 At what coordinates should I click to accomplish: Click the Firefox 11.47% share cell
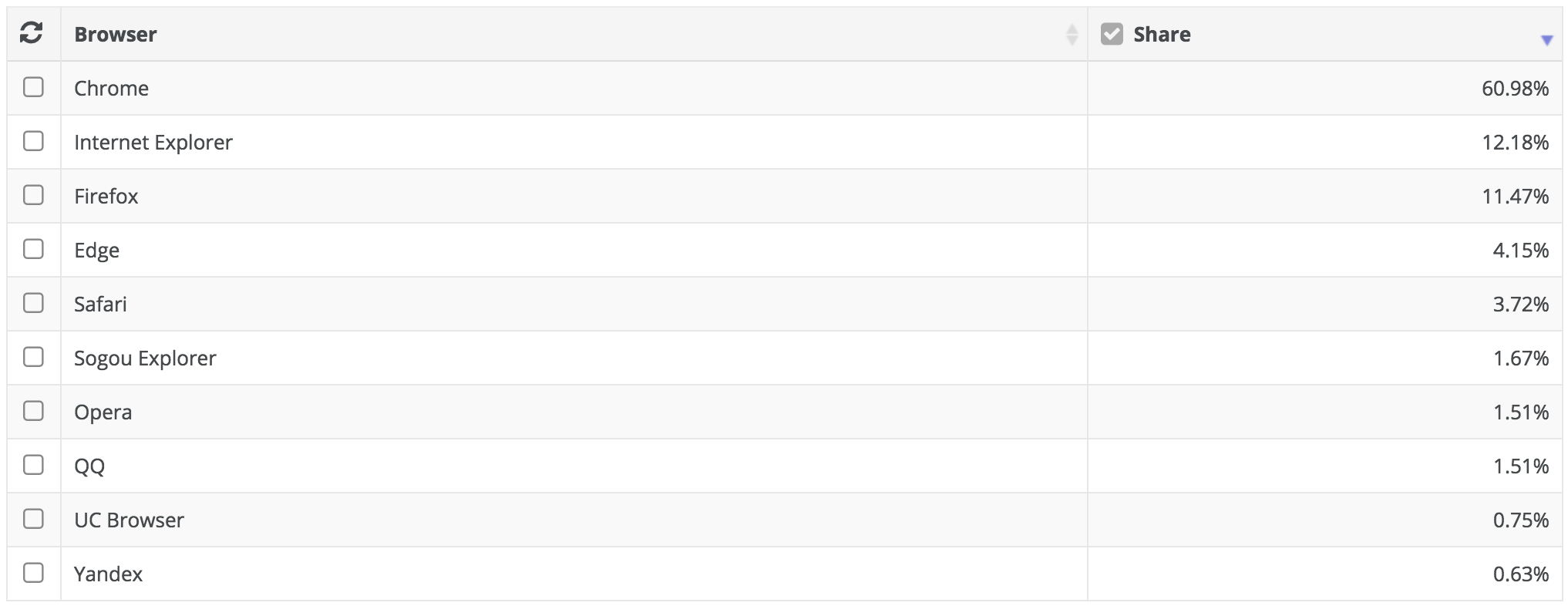1324,197
